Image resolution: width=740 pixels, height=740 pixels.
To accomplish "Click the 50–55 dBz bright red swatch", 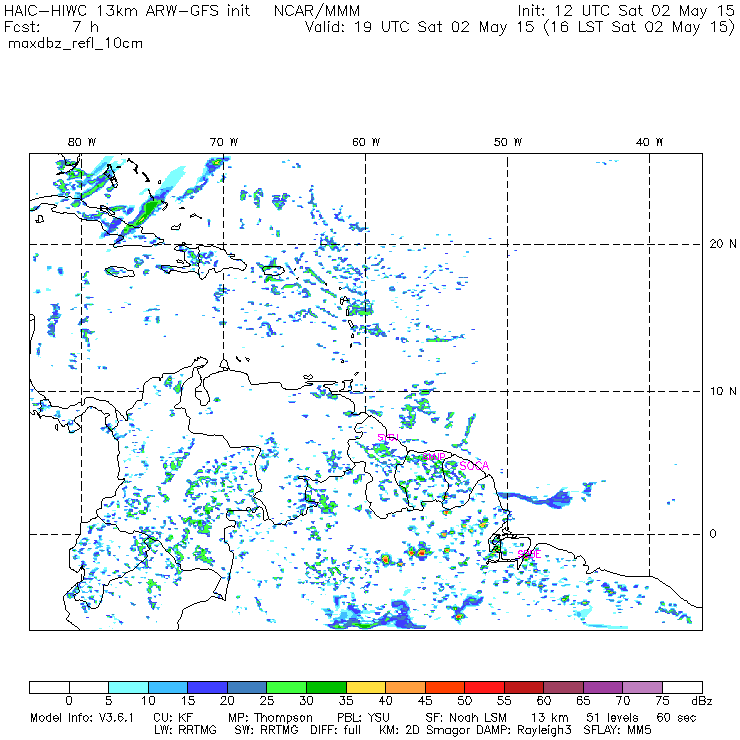I will (x=485, y=687).
